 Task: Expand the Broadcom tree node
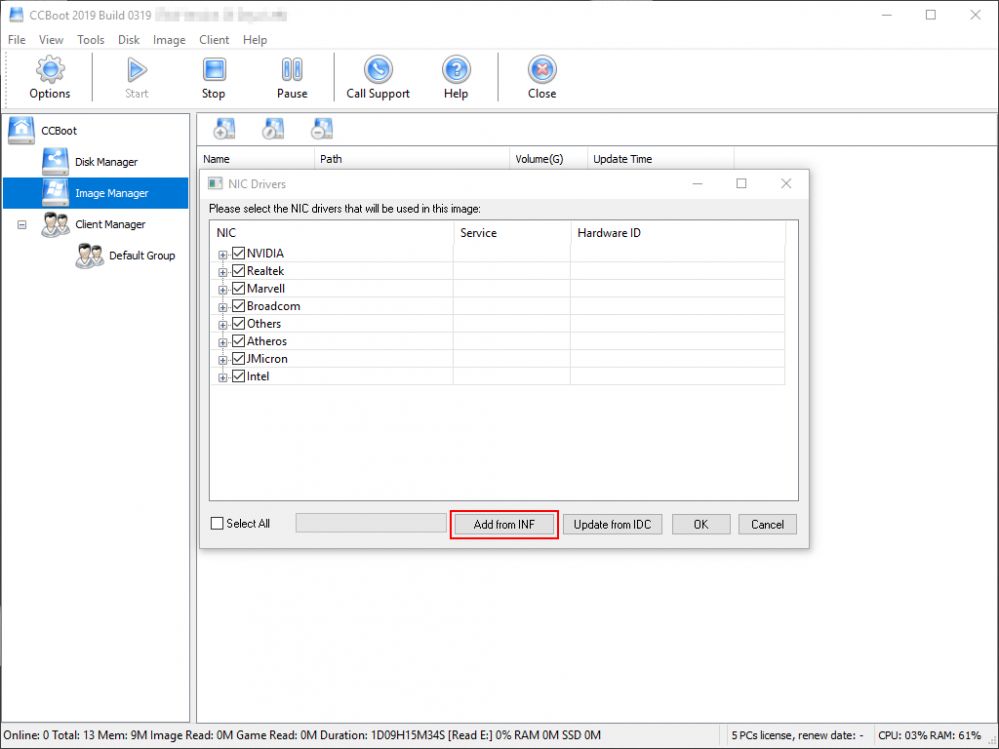[222, 308]
